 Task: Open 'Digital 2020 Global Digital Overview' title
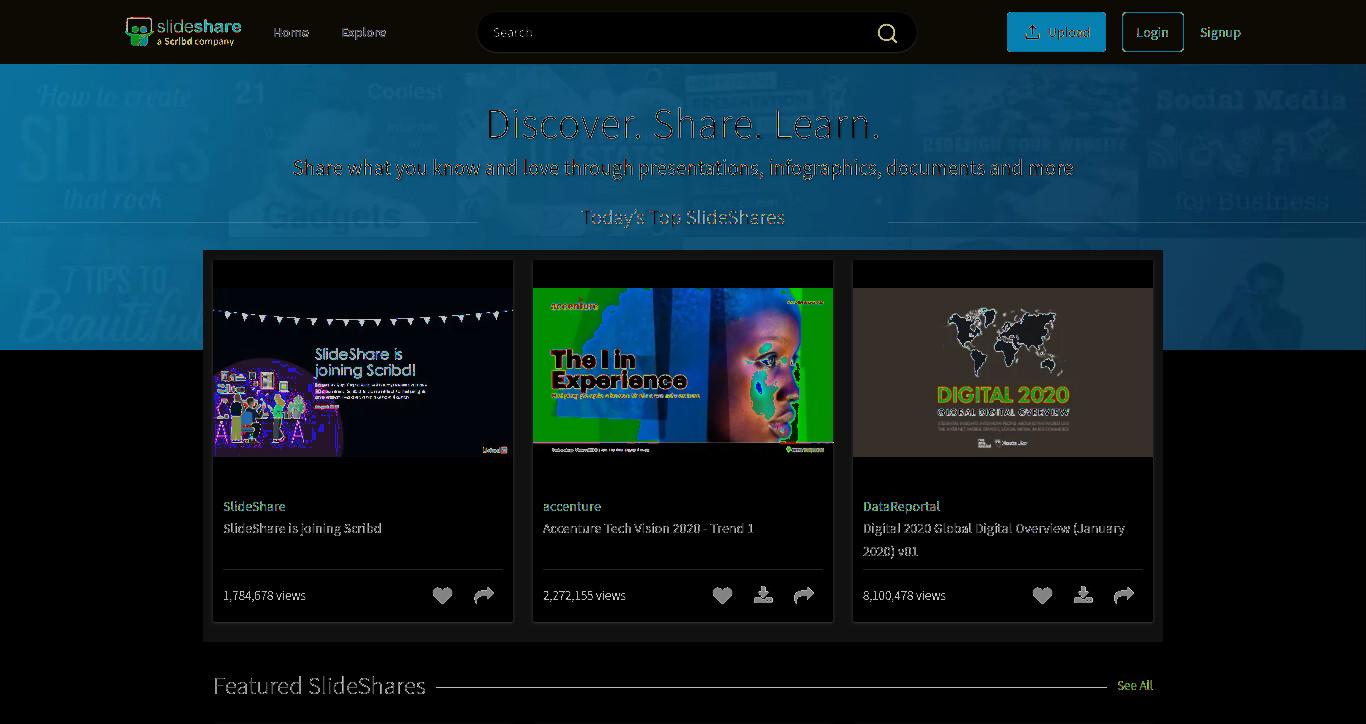[x=994, y=539]
